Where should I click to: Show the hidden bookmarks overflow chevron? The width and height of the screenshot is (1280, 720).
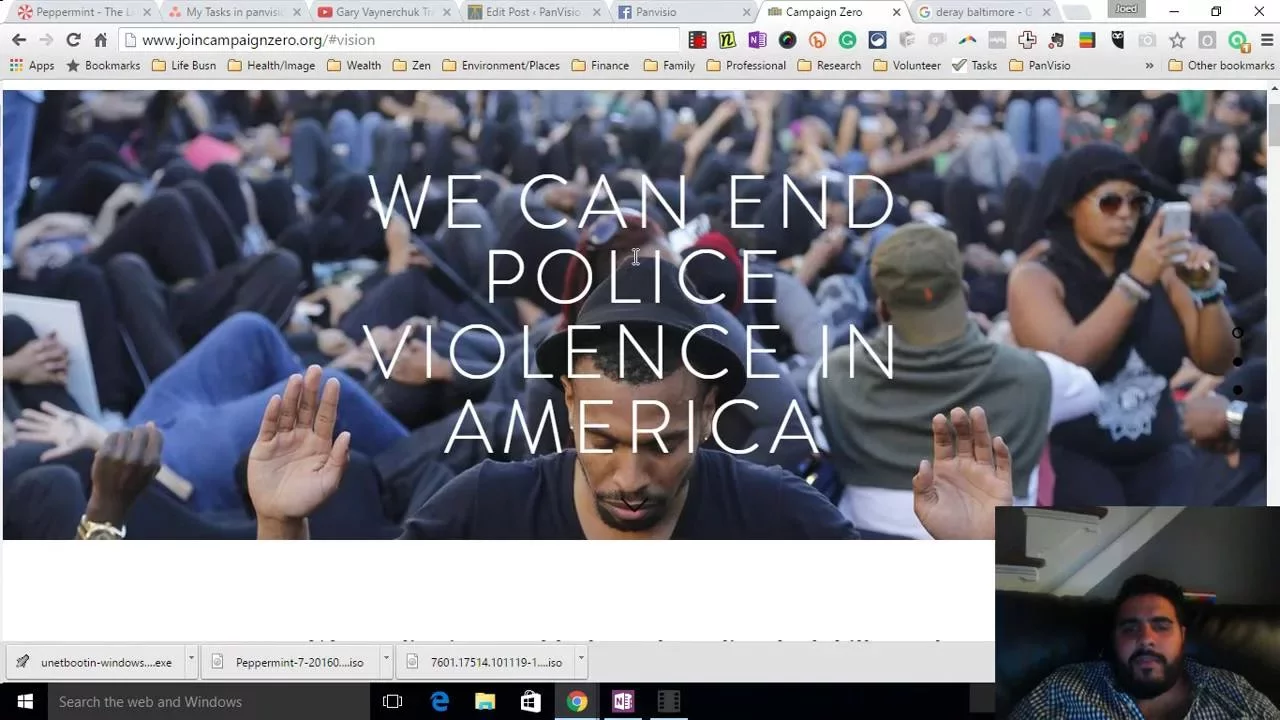coord(1149,65)
